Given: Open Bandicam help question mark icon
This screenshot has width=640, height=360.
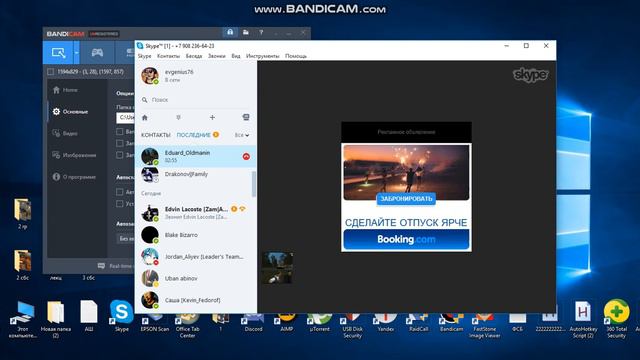Looking at the screenshot, I should (261, 32).
